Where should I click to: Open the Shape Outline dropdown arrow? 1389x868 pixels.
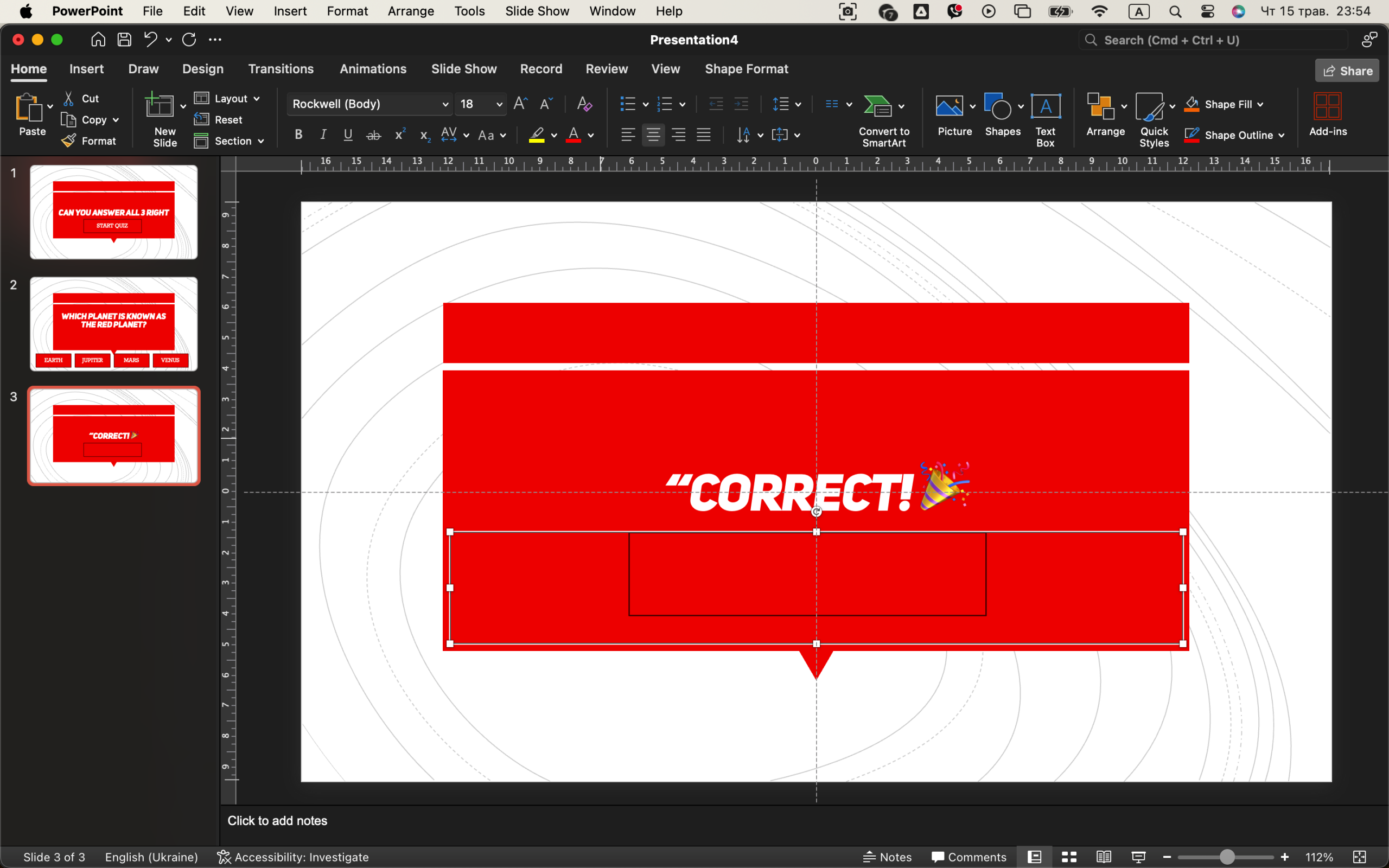(x=1281, y=136)
